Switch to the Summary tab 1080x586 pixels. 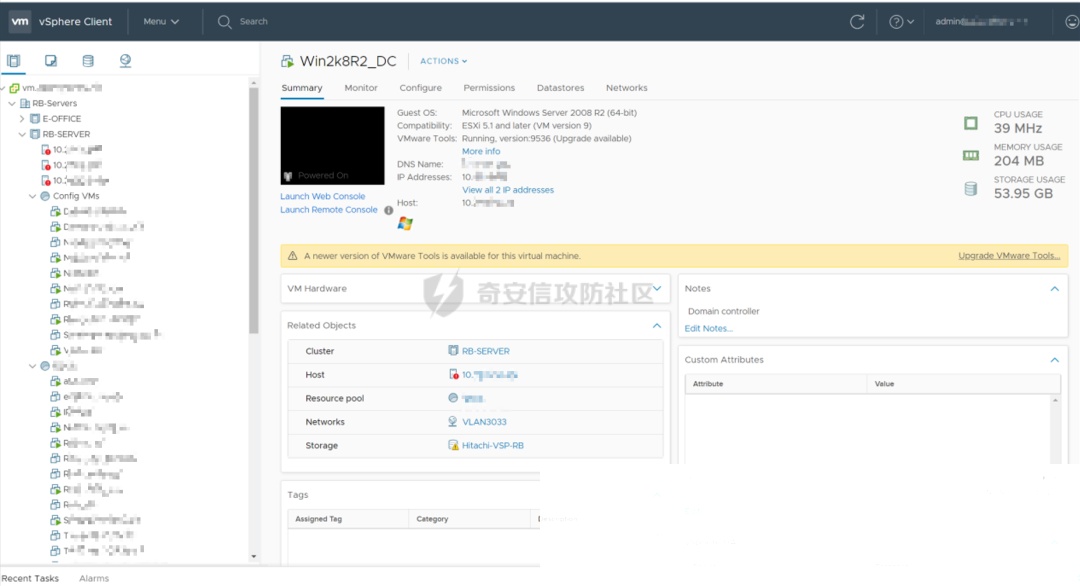coord(302,87)
